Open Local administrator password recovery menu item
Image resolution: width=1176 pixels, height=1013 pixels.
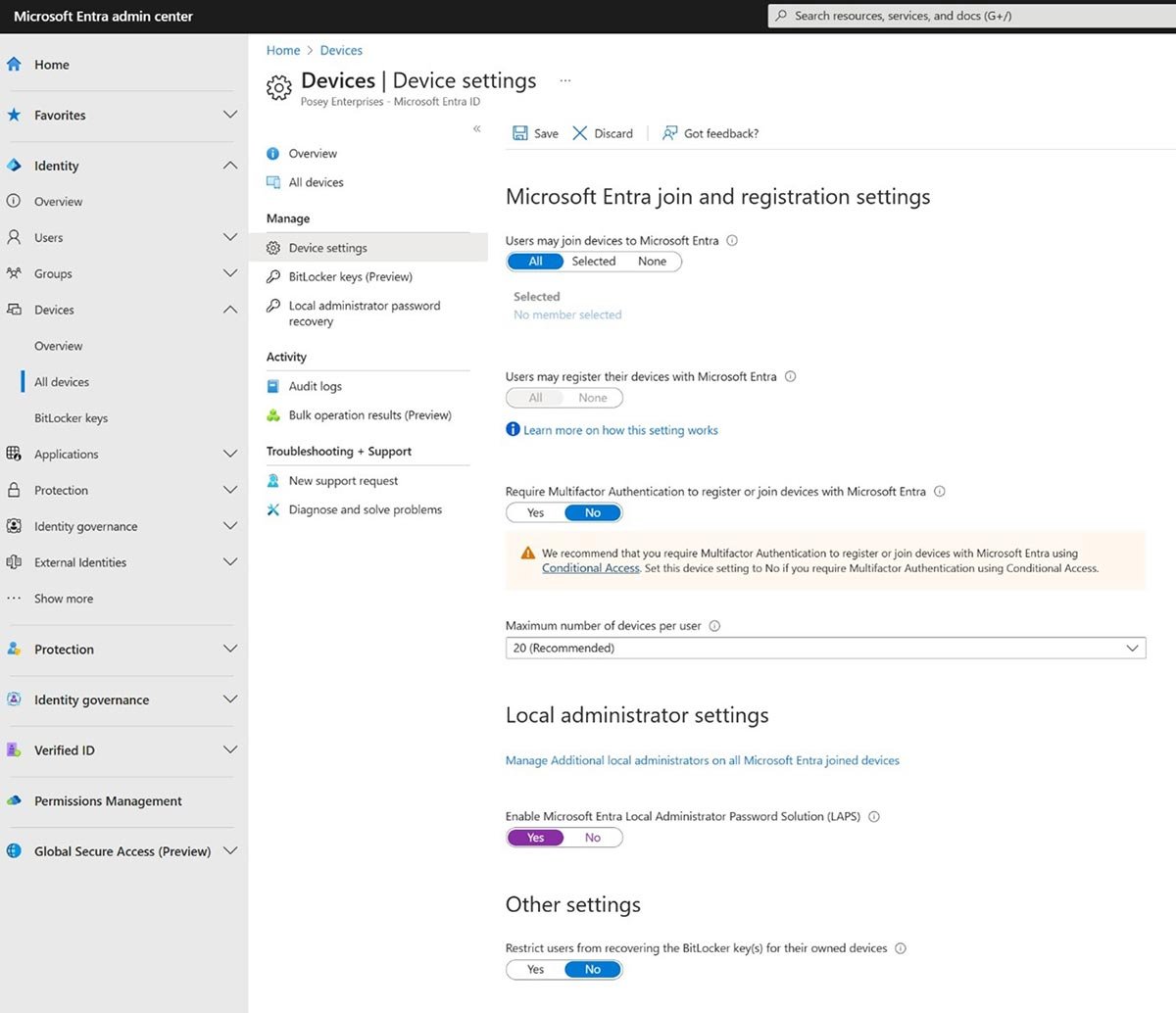(364, 314)
